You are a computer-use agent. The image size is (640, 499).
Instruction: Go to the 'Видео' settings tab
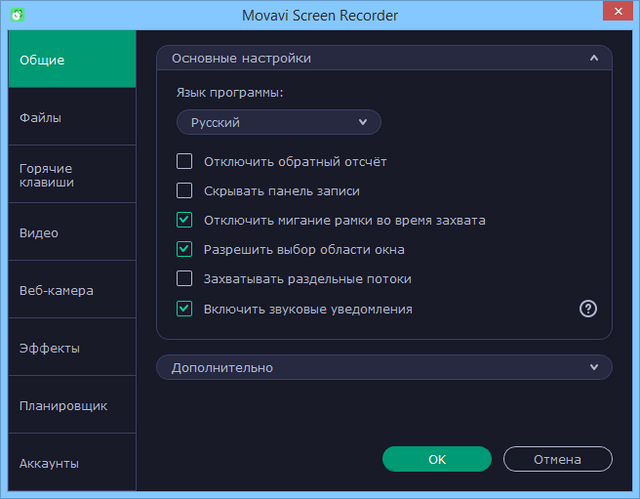[72, 233]
